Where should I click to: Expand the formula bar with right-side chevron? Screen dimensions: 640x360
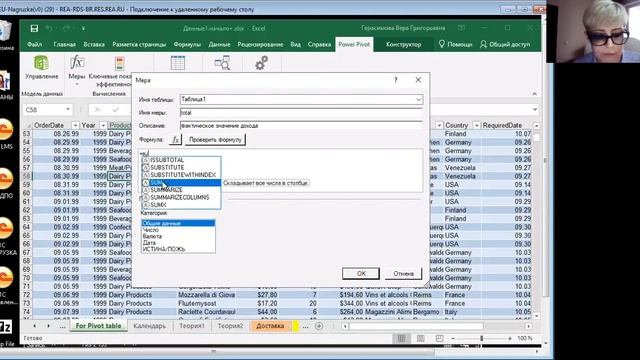[535, 109]
